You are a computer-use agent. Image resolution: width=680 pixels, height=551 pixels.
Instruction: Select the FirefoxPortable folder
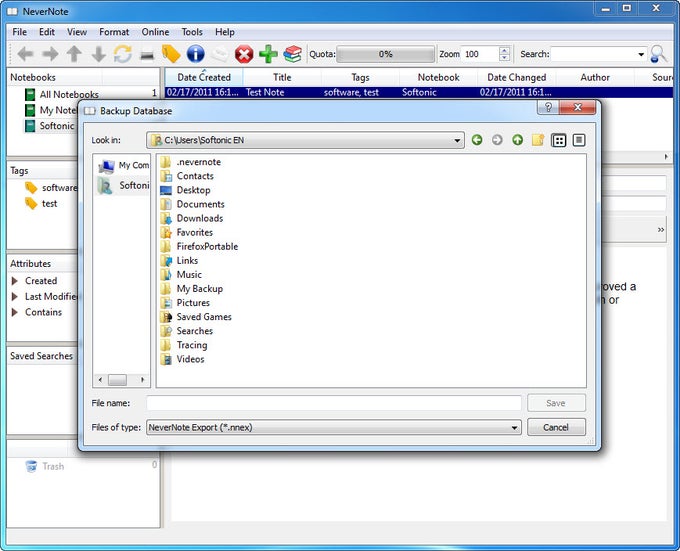[x=199, y=247]
